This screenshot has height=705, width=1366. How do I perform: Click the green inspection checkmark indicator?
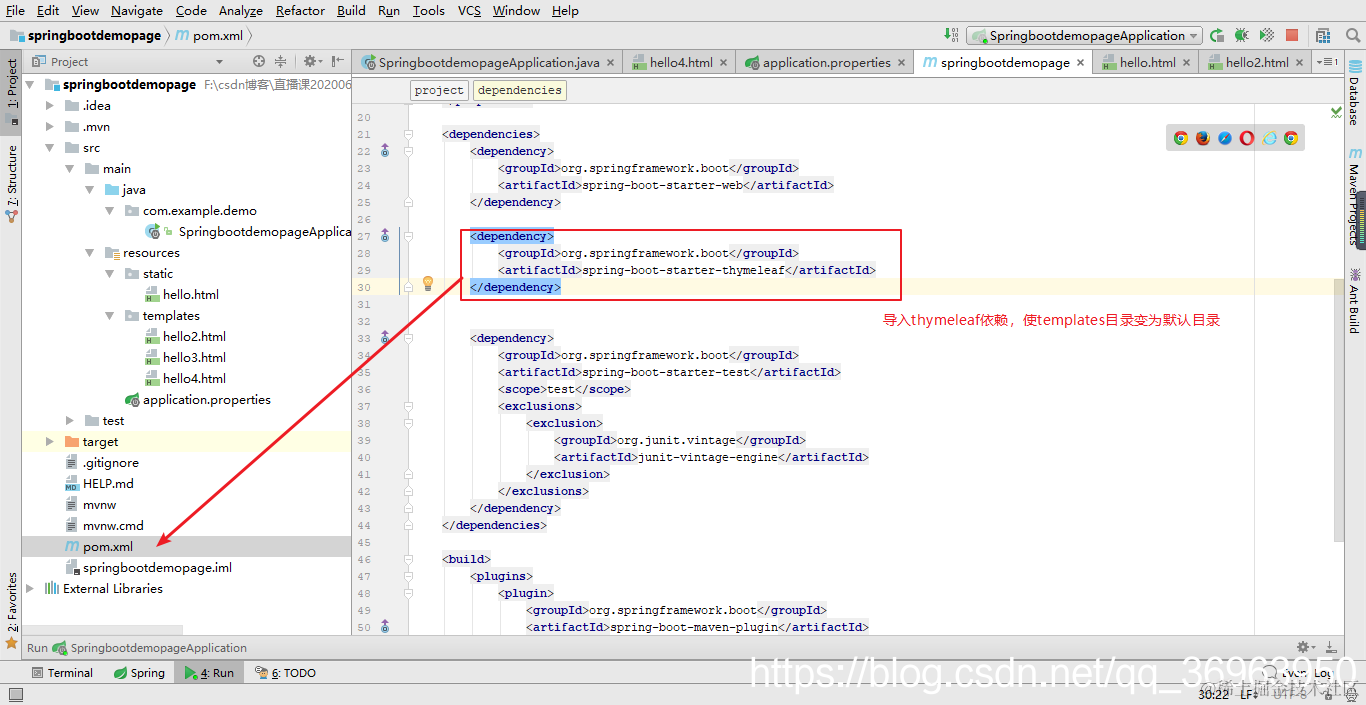[1337, 113]
